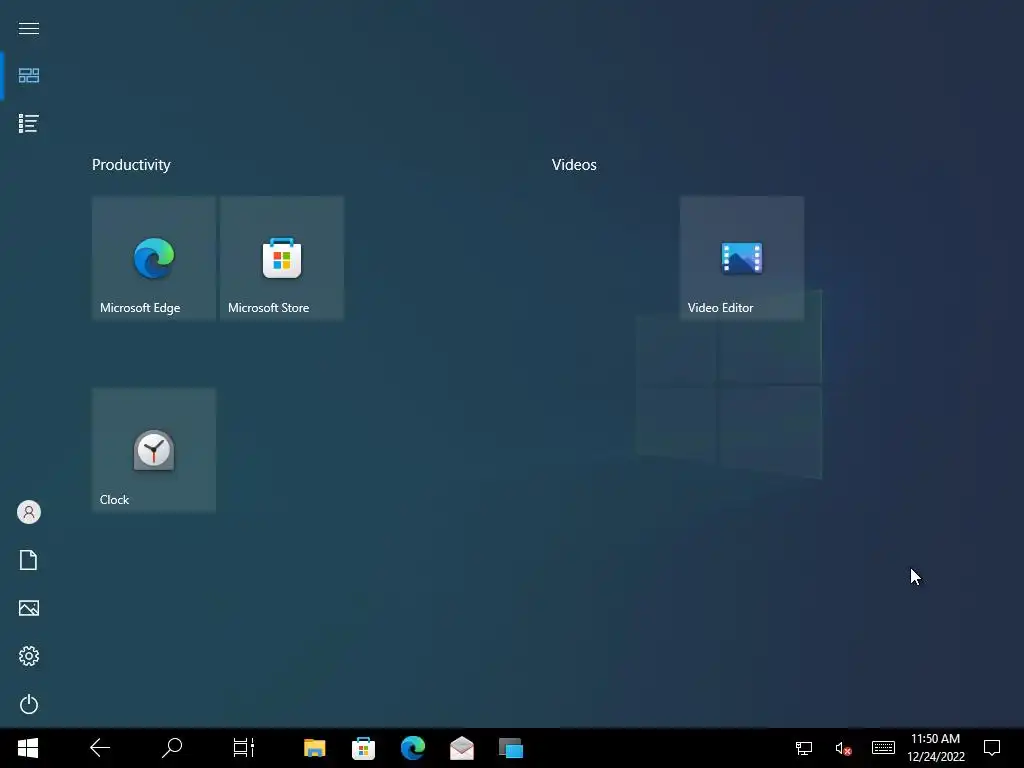This screenshot has height=768, width=1024.
Task: Launch Edge browser from taskbar
Action: (413, 748)
